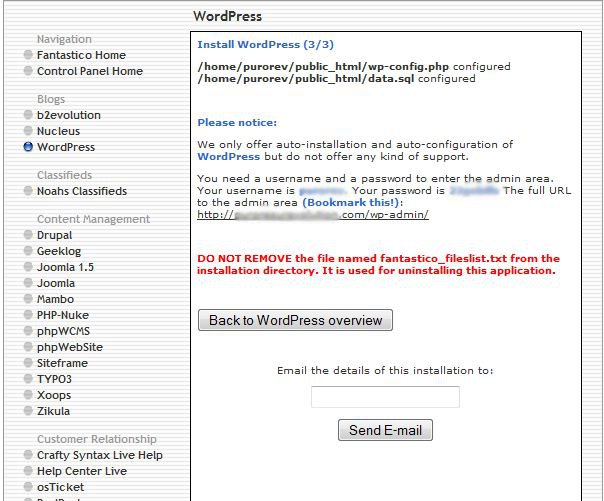Click the bullet icon beside Fantastico Home
The image size is (604, 501).
28,56
